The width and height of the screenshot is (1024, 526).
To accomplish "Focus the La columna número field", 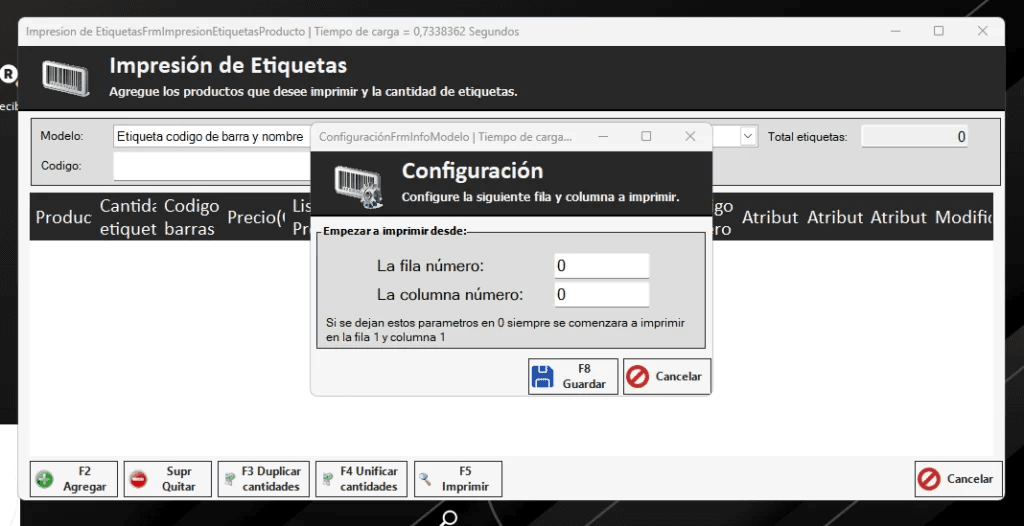I will click(x=601, y=295).
